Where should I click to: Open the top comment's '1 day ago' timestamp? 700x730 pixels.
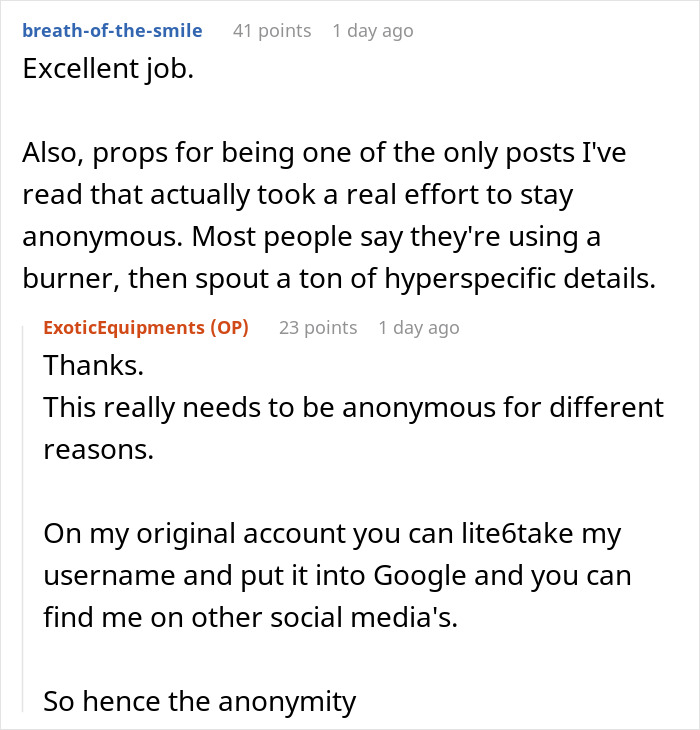pyautogui.click(x=372, y=31)
